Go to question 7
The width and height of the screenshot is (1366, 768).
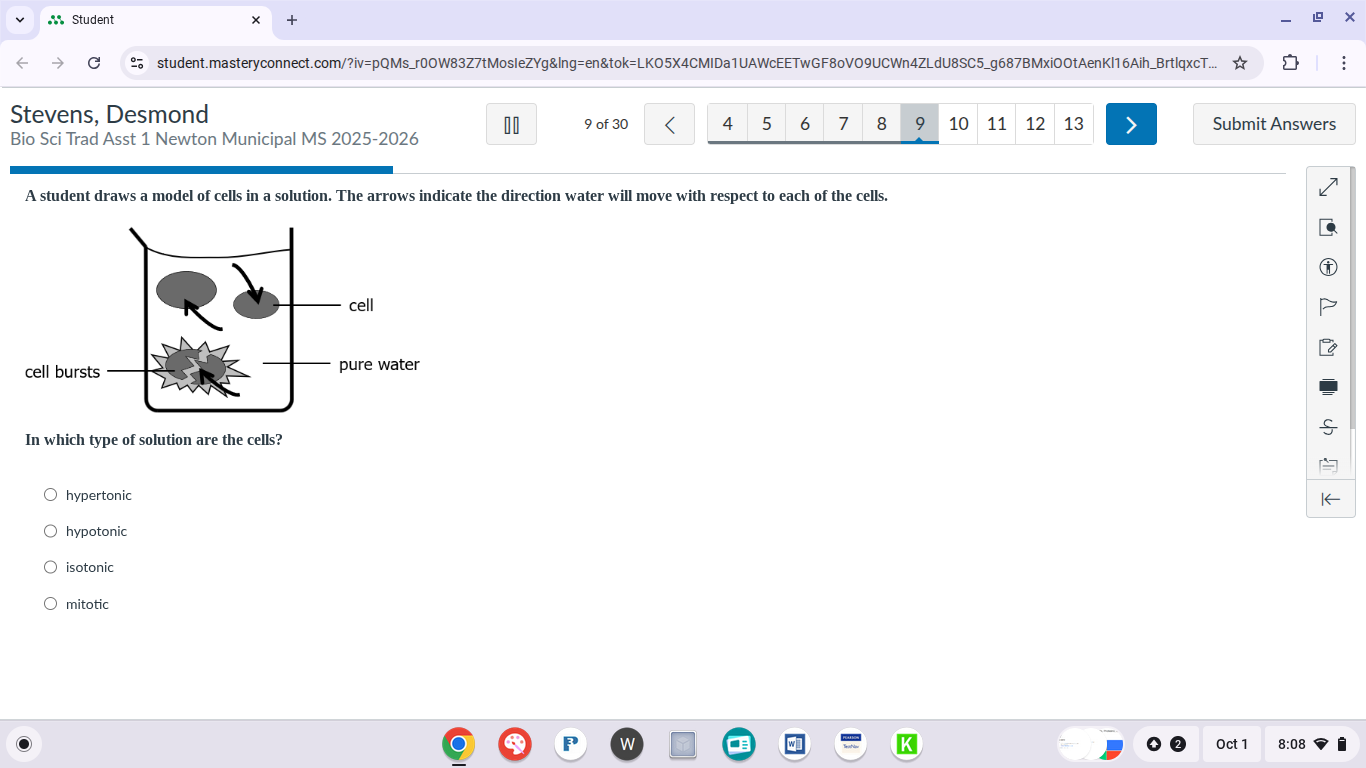(843, 124)
